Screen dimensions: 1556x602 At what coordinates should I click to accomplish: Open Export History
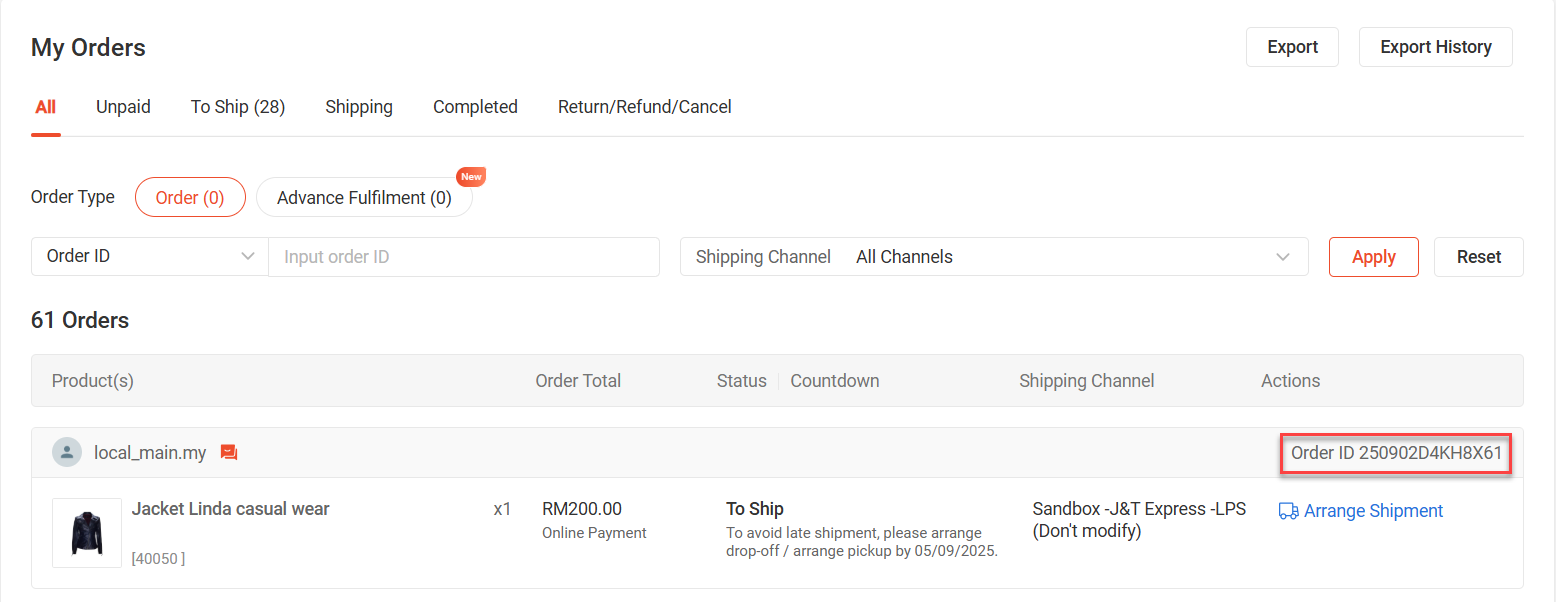tap(1435, 47)
